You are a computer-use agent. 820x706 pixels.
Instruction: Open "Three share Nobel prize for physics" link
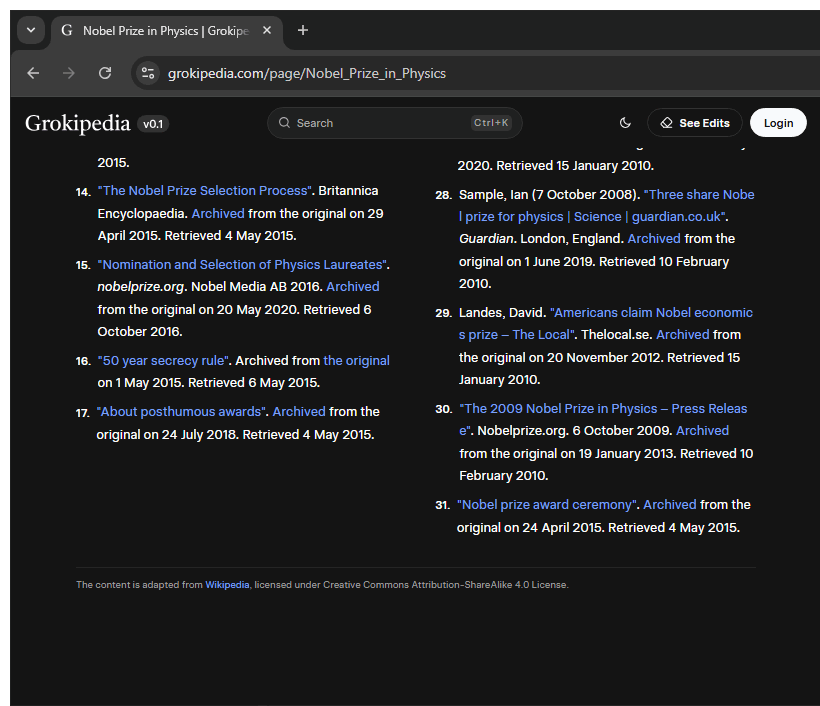pos(607,206)
